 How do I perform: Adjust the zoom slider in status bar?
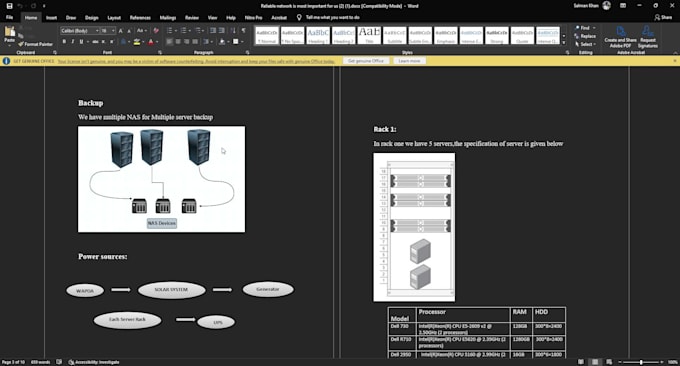click(x=641, y=362)
